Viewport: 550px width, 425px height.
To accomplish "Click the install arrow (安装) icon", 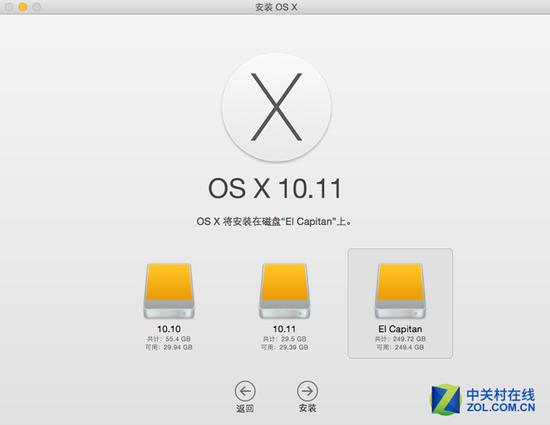I will pyautogui.click(x=307, y=391).
